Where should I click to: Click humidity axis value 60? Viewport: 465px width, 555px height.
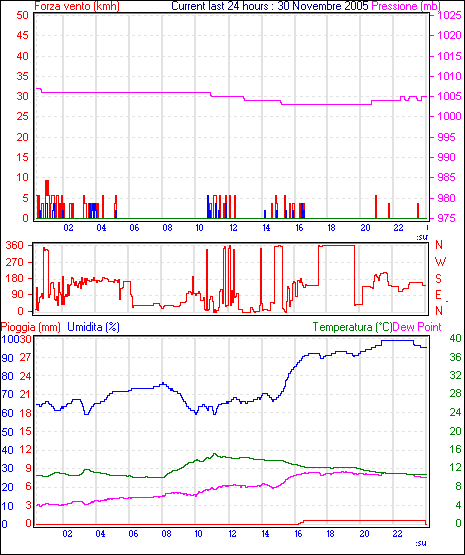pyautogui.click(x=7, y=413)
